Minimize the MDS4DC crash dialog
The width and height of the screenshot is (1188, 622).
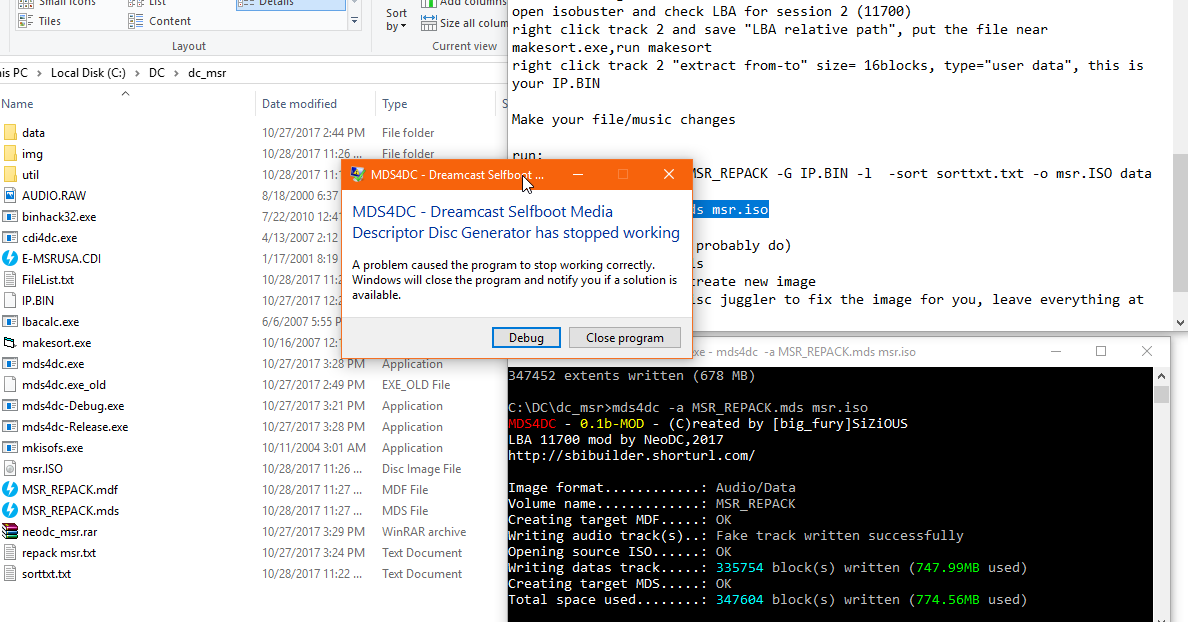pos(577,175)
